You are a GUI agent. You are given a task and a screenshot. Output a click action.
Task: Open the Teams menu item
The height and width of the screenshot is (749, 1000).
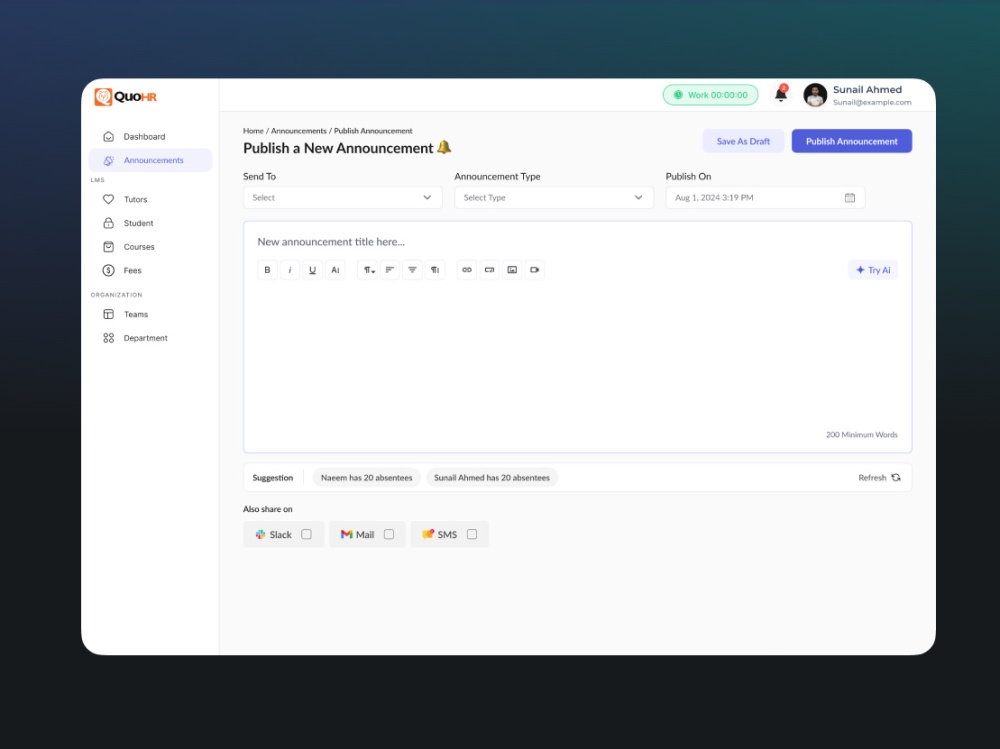150,314
